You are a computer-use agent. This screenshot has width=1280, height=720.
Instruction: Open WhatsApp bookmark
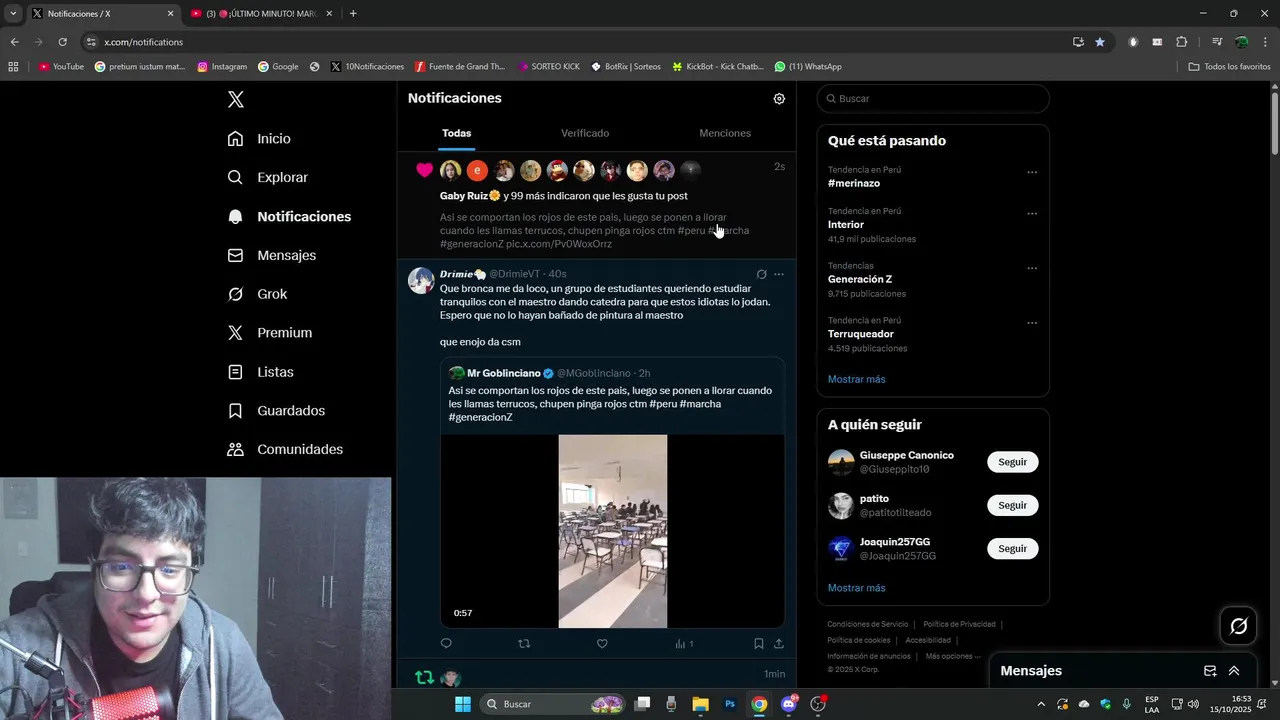808,67
